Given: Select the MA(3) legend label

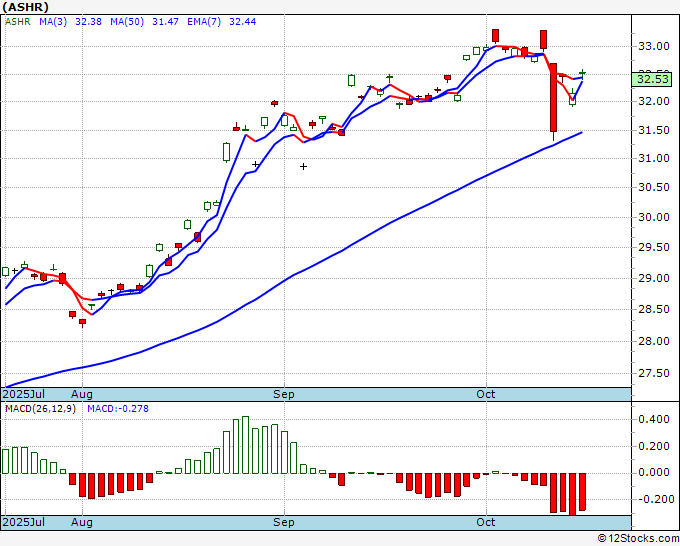Looking at the screenshot, I should 53,22.
